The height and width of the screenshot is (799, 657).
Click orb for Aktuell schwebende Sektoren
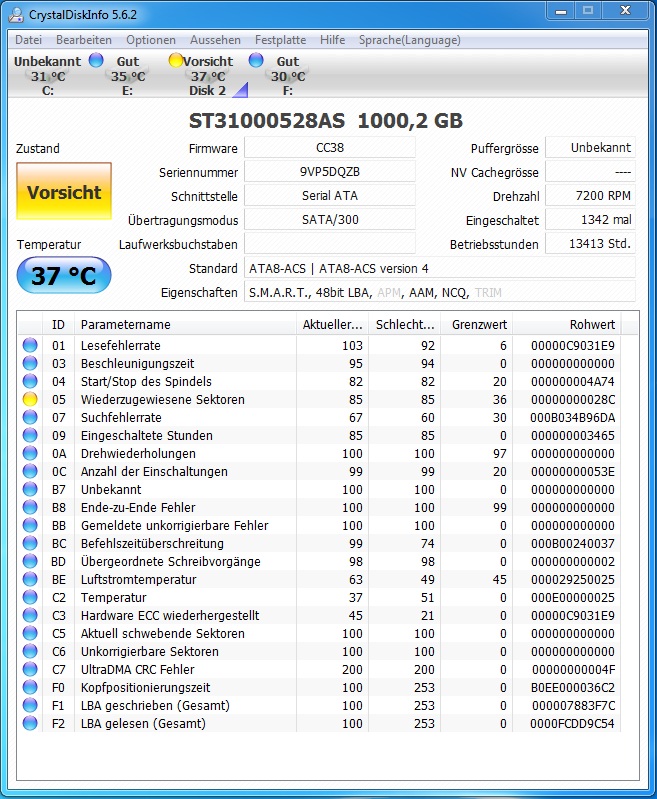pos(30,633)
